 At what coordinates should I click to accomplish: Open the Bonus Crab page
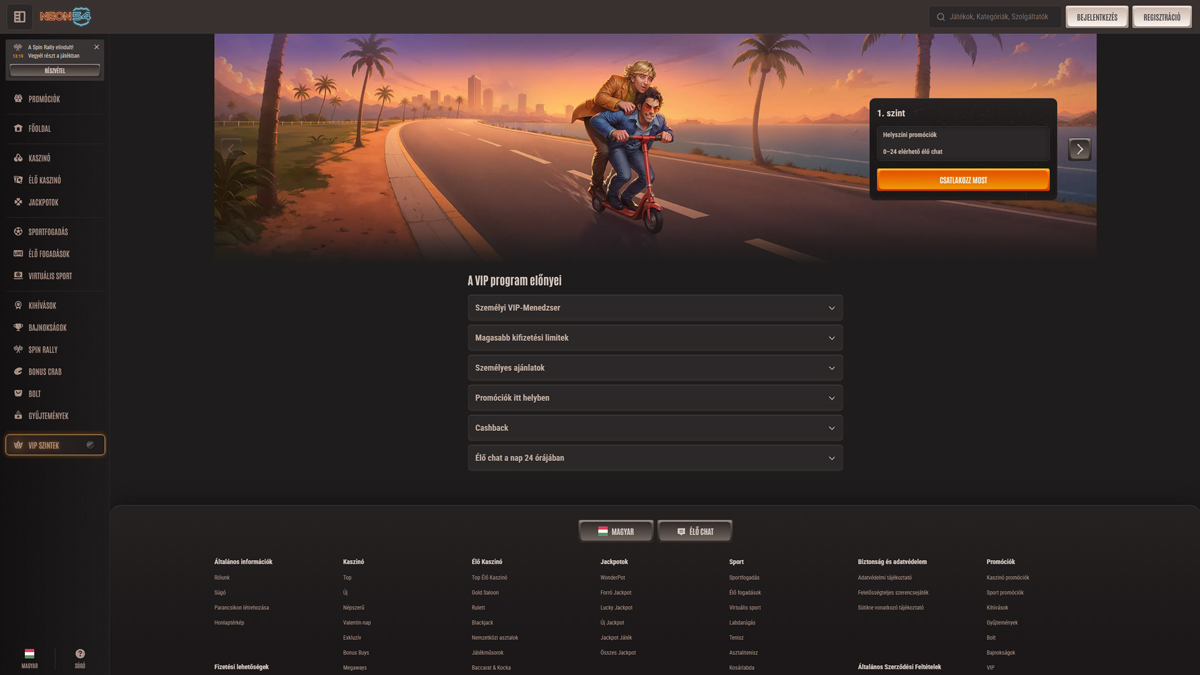pos(44,372)
